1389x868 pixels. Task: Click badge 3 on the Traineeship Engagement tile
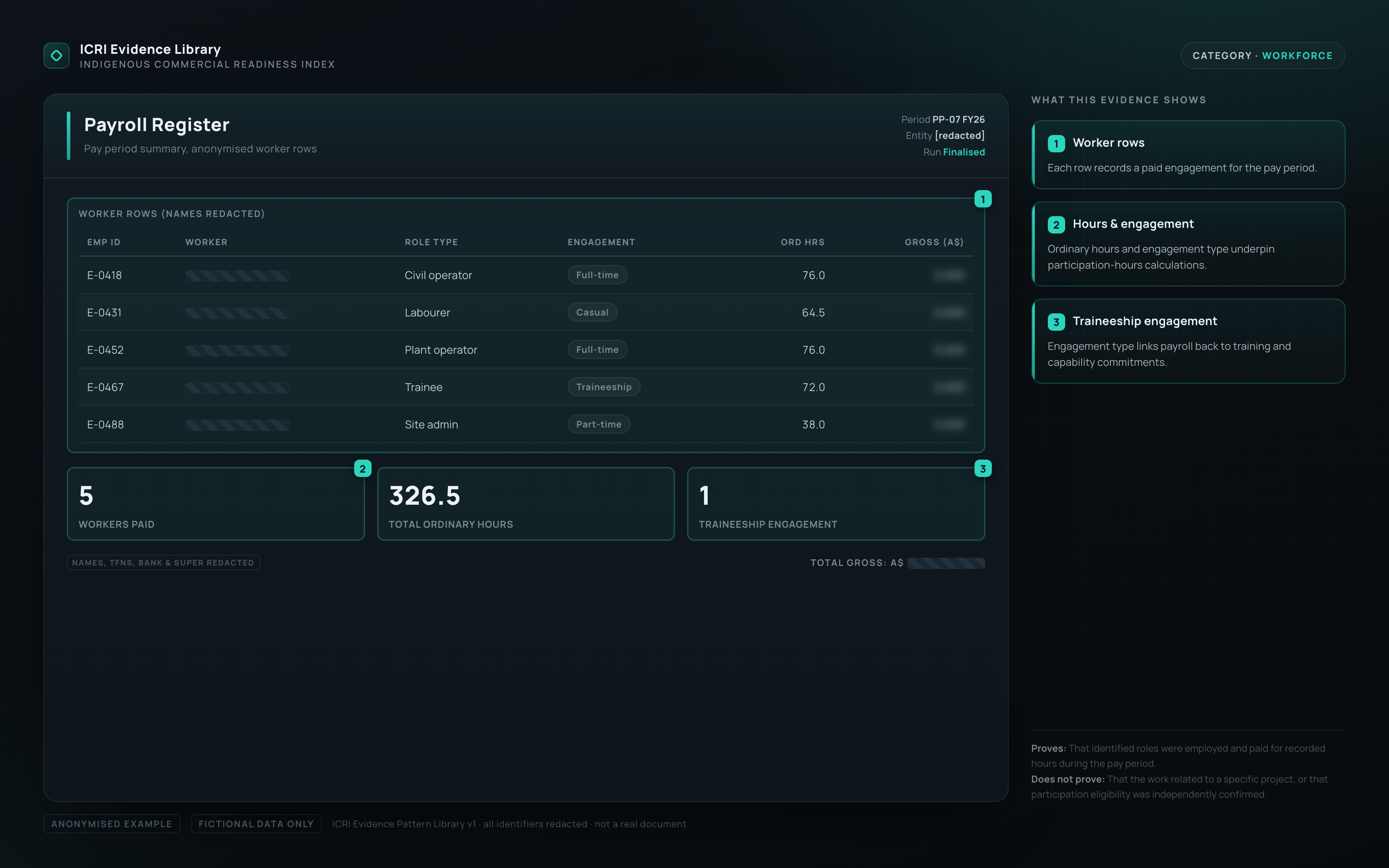(983, 468)
